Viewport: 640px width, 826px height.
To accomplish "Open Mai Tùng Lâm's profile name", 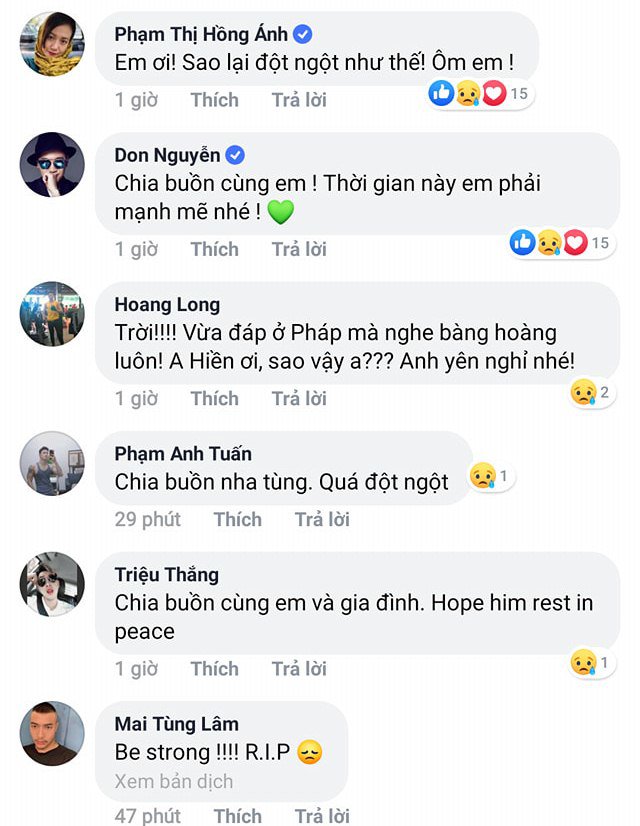I will click(x=176, y=724).
